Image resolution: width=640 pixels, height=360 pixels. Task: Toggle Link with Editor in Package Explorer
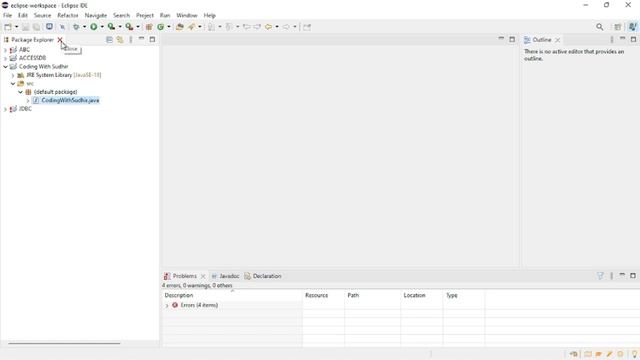point(120,40)
